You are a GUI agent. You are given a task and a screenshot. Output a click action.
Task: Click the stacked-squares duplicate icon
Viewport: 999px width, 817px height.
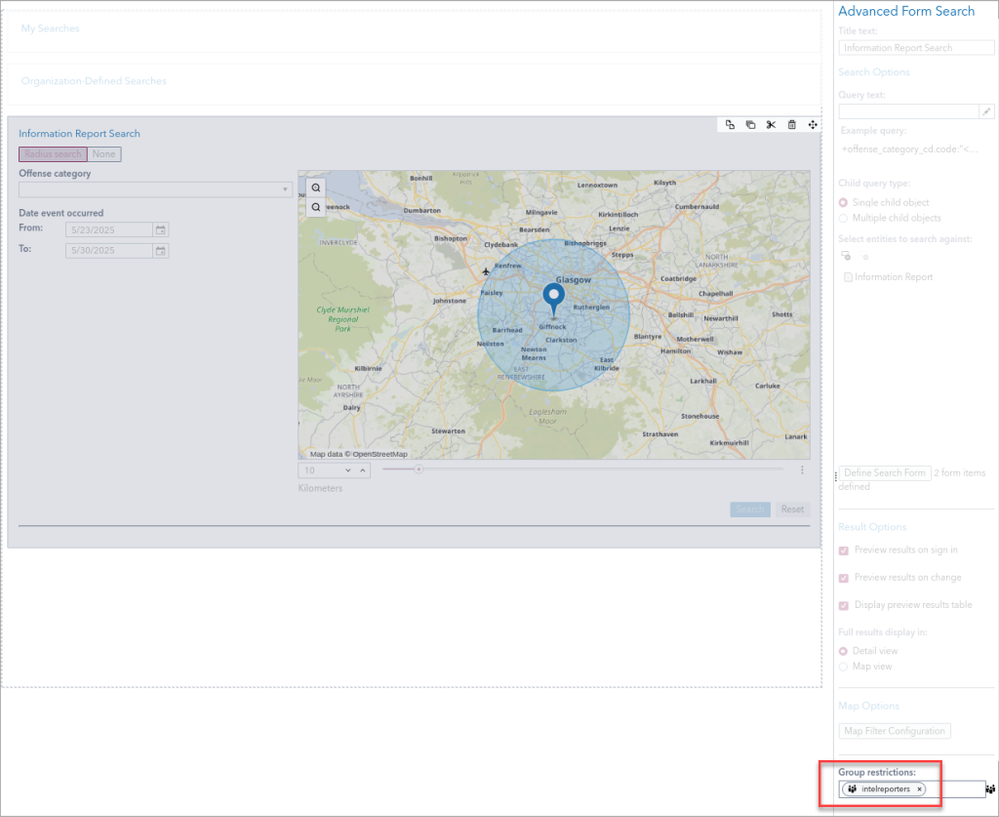(750, 125)
